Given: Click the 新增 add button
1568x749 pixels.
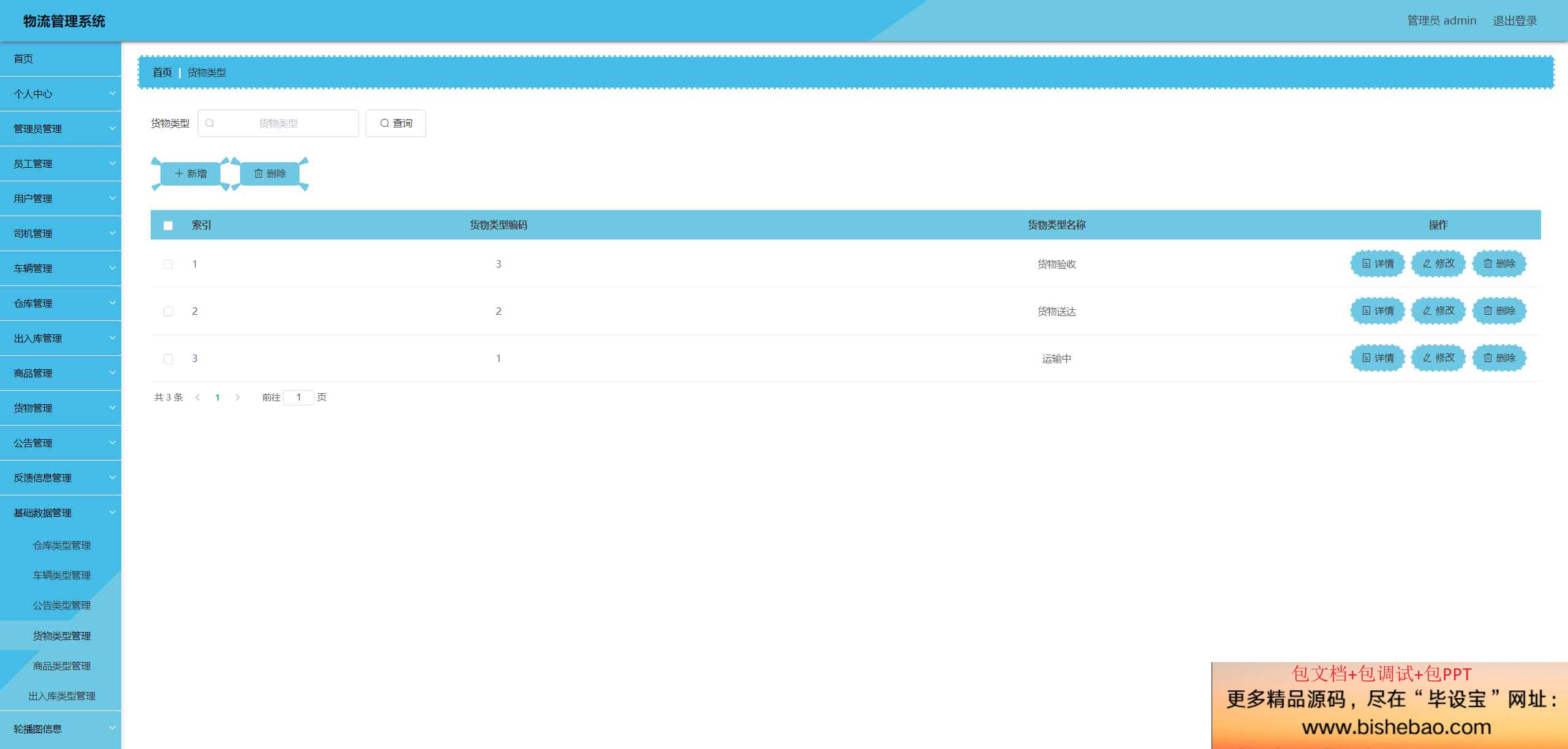Looking at the screenshot, I should tap(190, 174).
